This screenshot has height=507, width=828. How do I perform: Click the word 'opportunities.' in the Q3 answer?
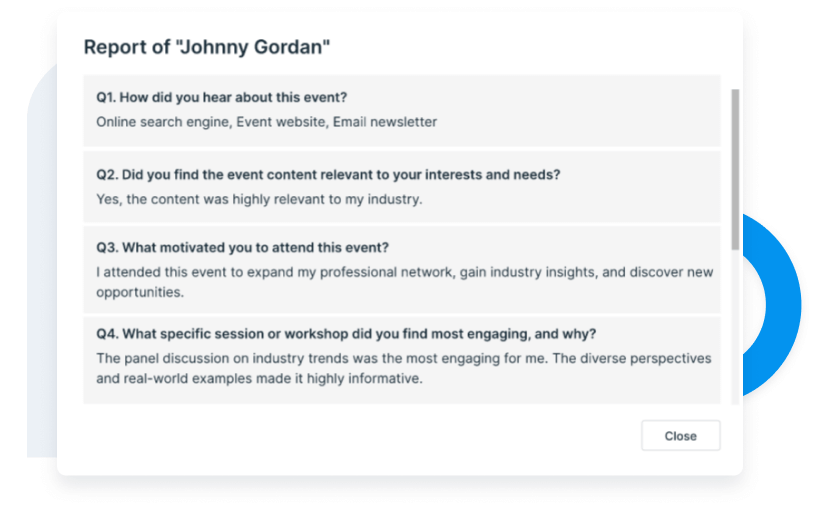pos(140,292)
